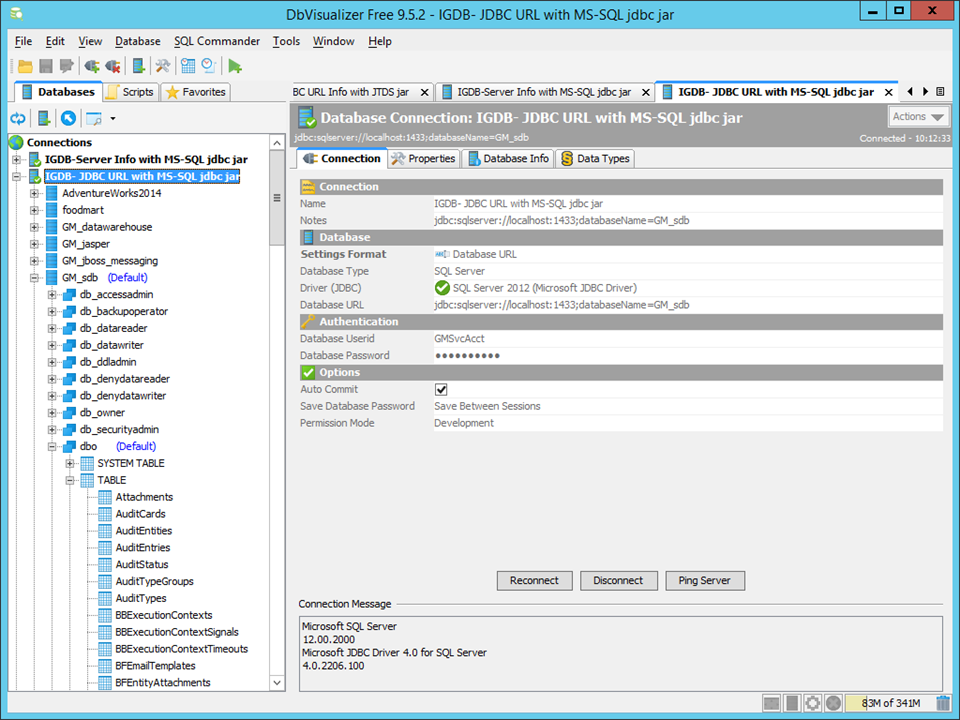Open the Help menu

380,41
